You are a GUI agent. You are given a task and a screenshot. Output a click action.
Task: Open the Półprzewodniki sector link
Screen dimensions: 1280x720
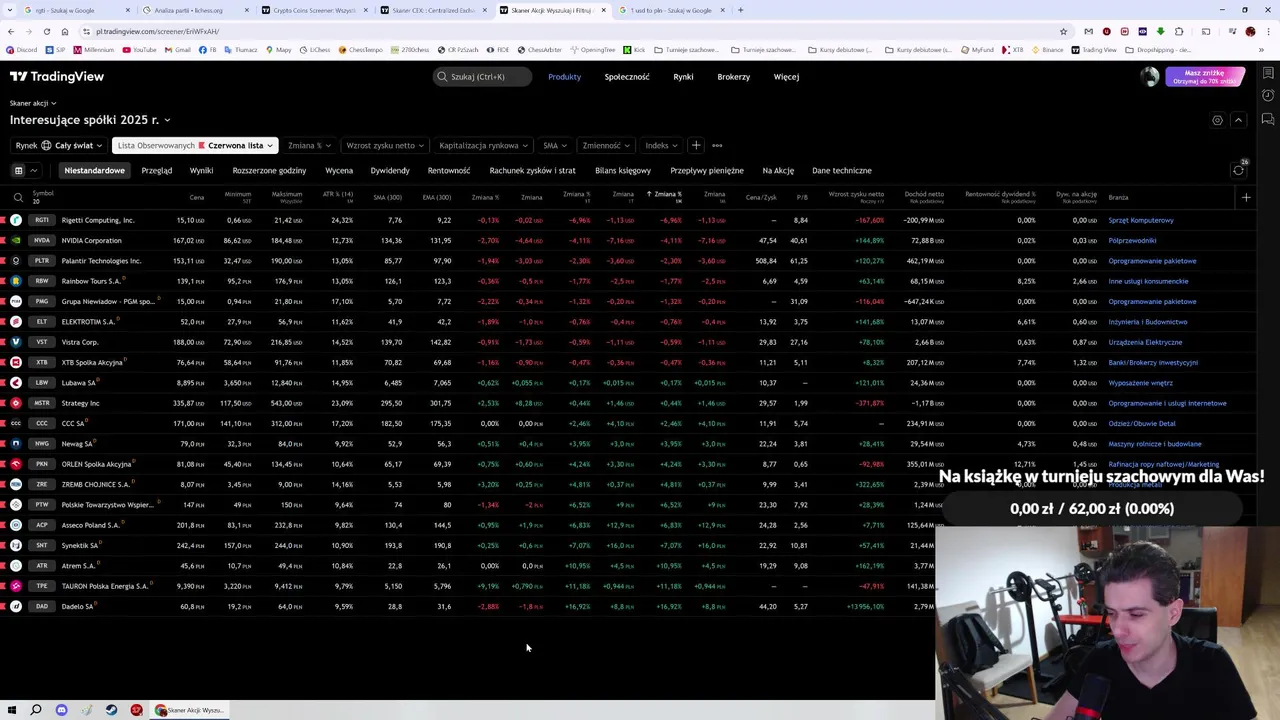coord(1132,240)
